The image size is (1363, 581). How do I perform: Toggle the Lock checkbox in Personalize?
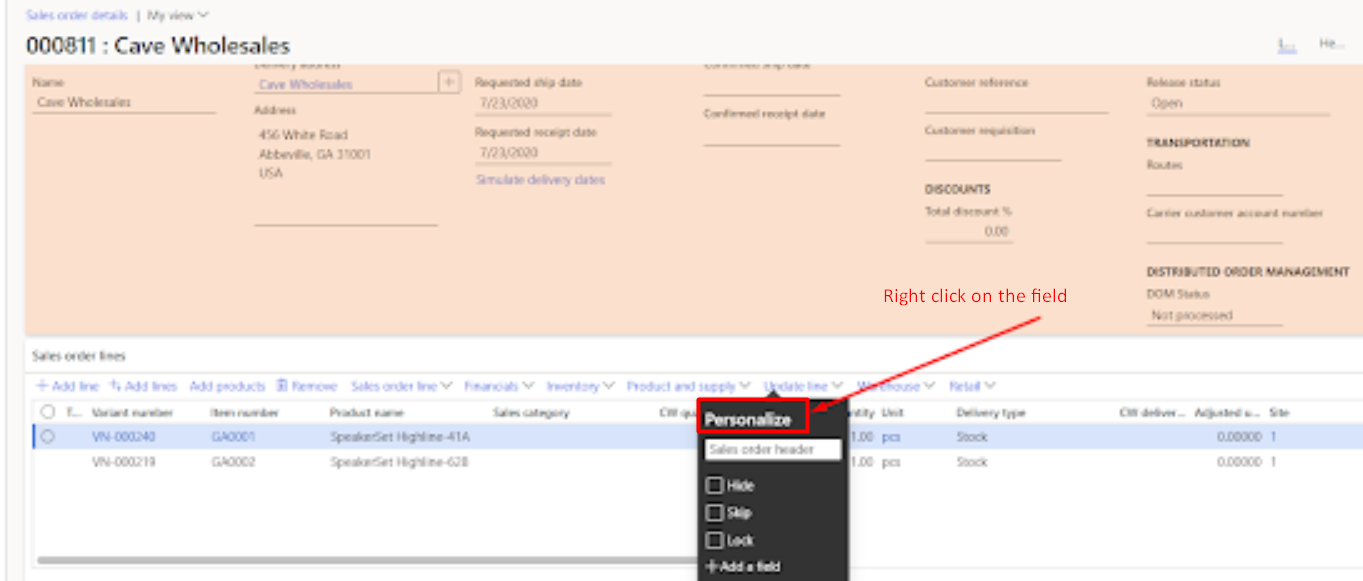pyautogui.click(x=713, y=540)
